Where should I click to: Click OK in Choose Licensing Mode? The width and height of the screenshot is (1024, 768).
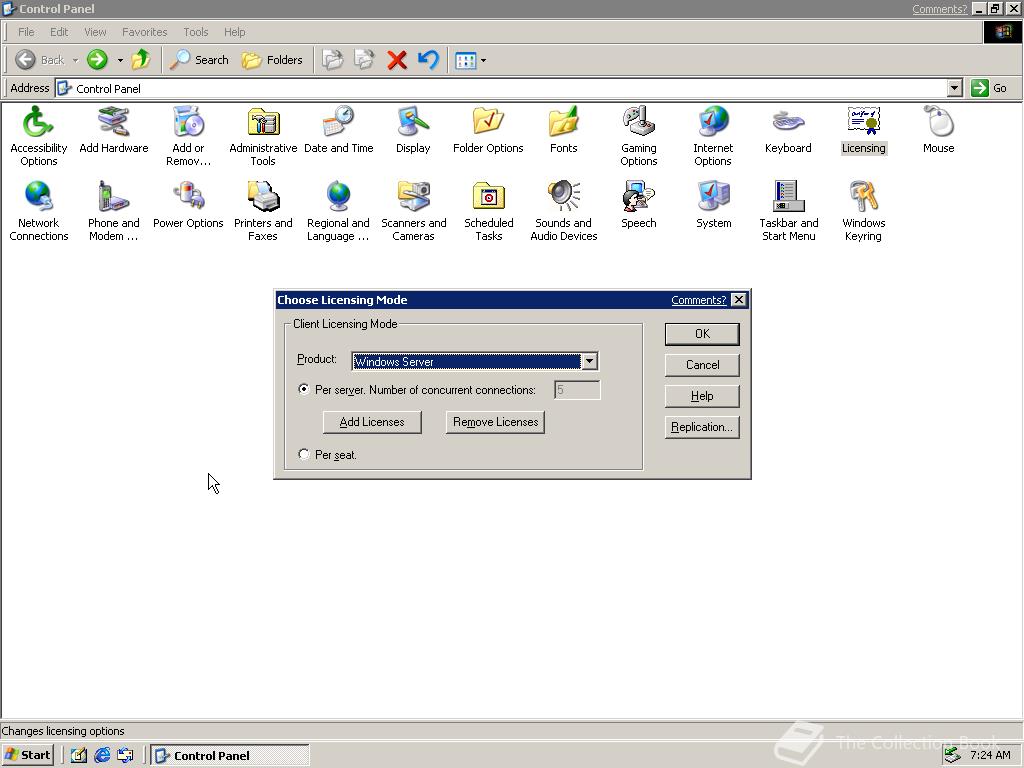pyautogui.click(x=702, y=334)
